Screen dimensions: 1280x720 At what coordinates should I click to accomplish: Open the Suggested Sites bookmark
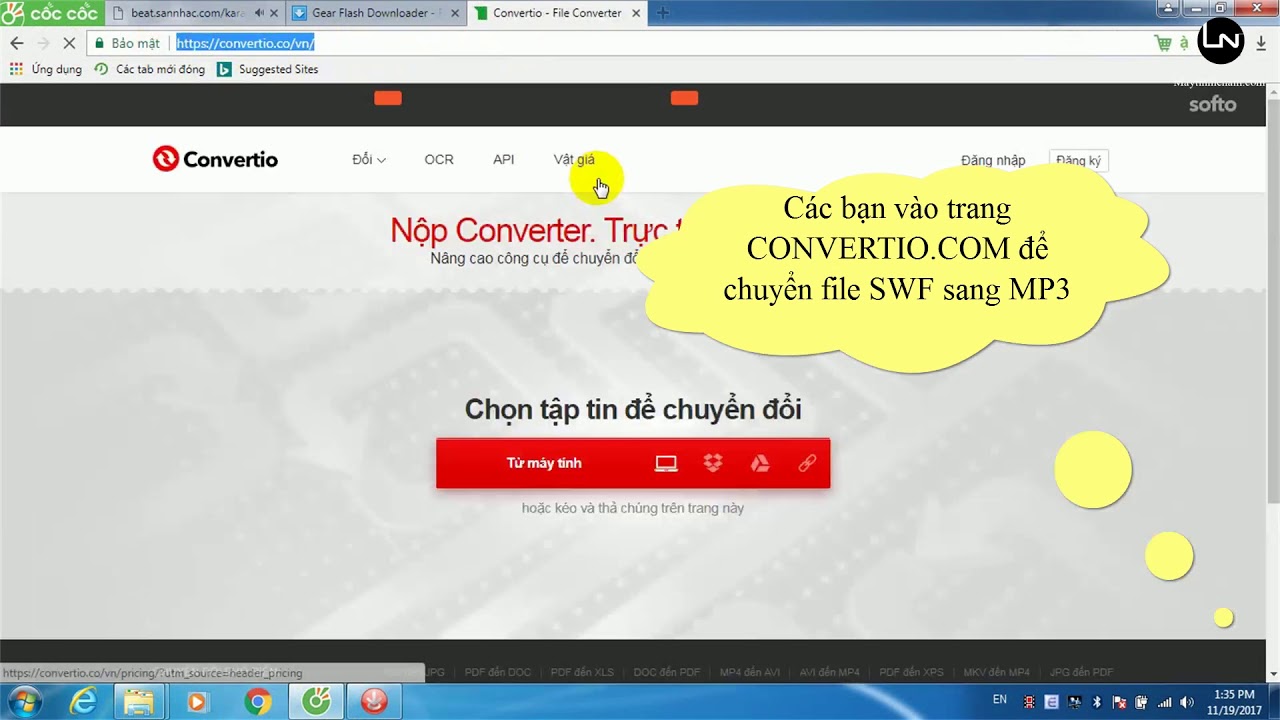pos(268,69)
